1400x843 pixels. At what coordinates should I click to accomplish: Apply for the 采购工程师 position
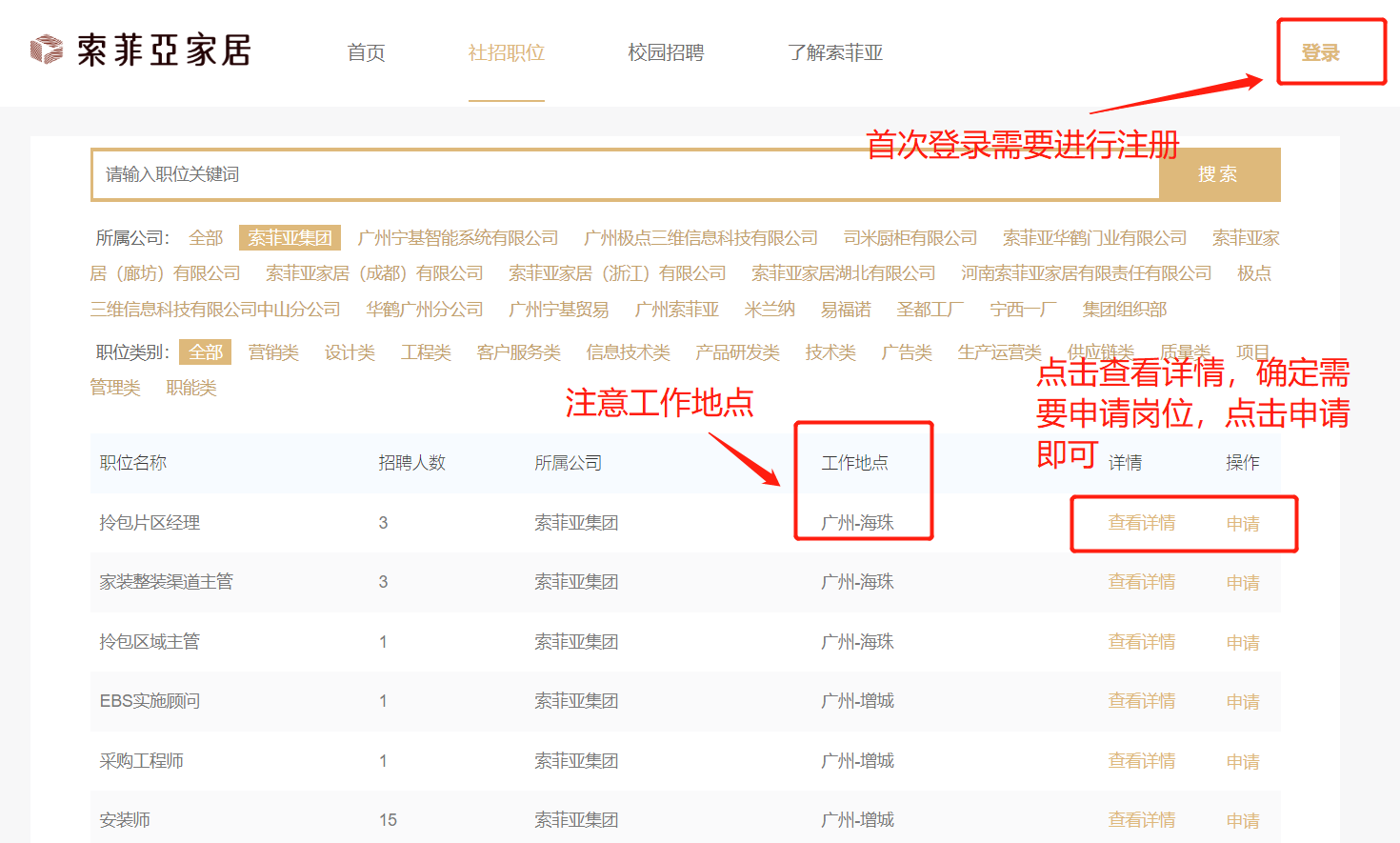[1243, 762]
